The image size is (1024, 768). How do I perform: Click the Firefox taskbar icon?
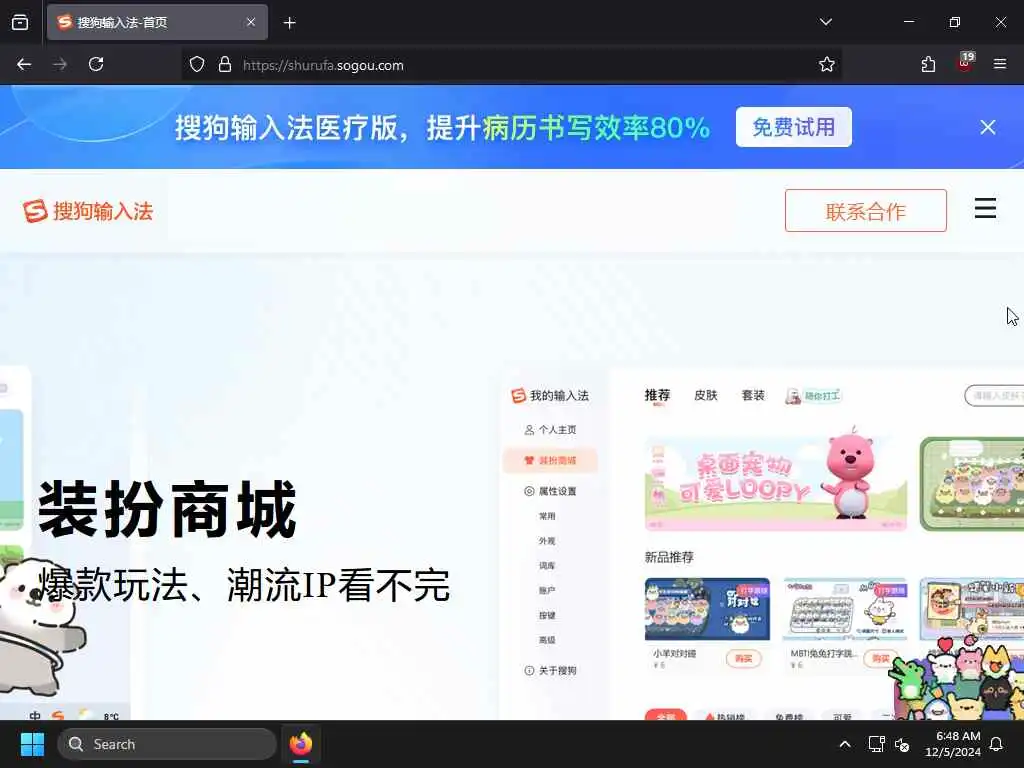point(301,744)
